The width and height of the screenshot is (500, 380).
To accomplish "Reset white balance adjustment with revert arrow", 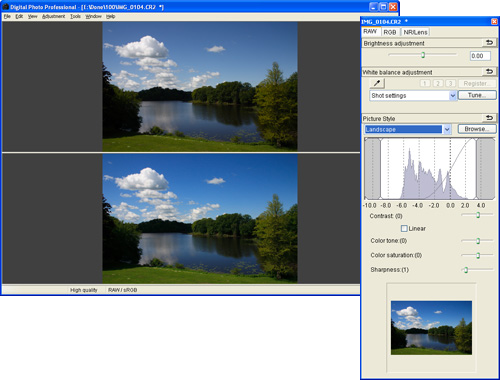I will click(489, 71).
